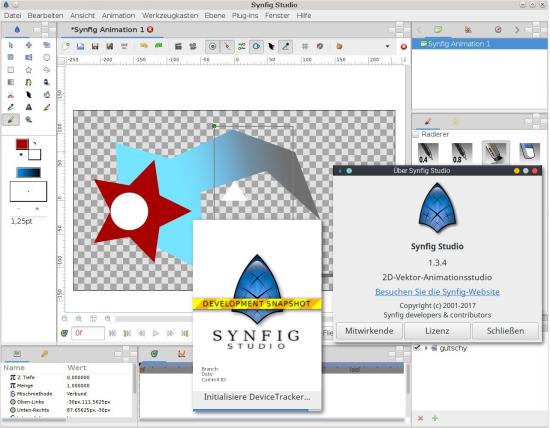This screenshot has width=550, height=428.
Task: Click the left arrow in panel tab strip
Action: [419, 30]
